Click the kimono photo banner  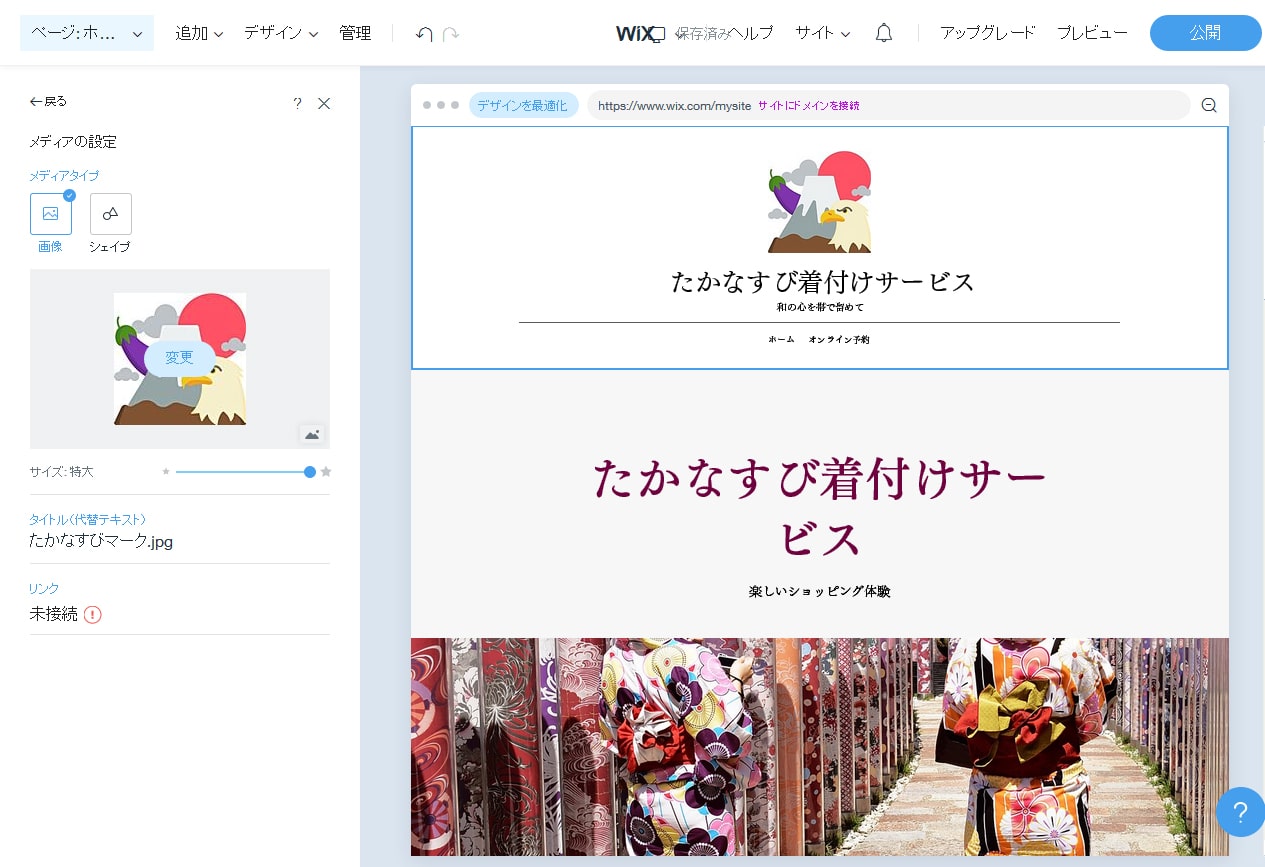[820, 747]
